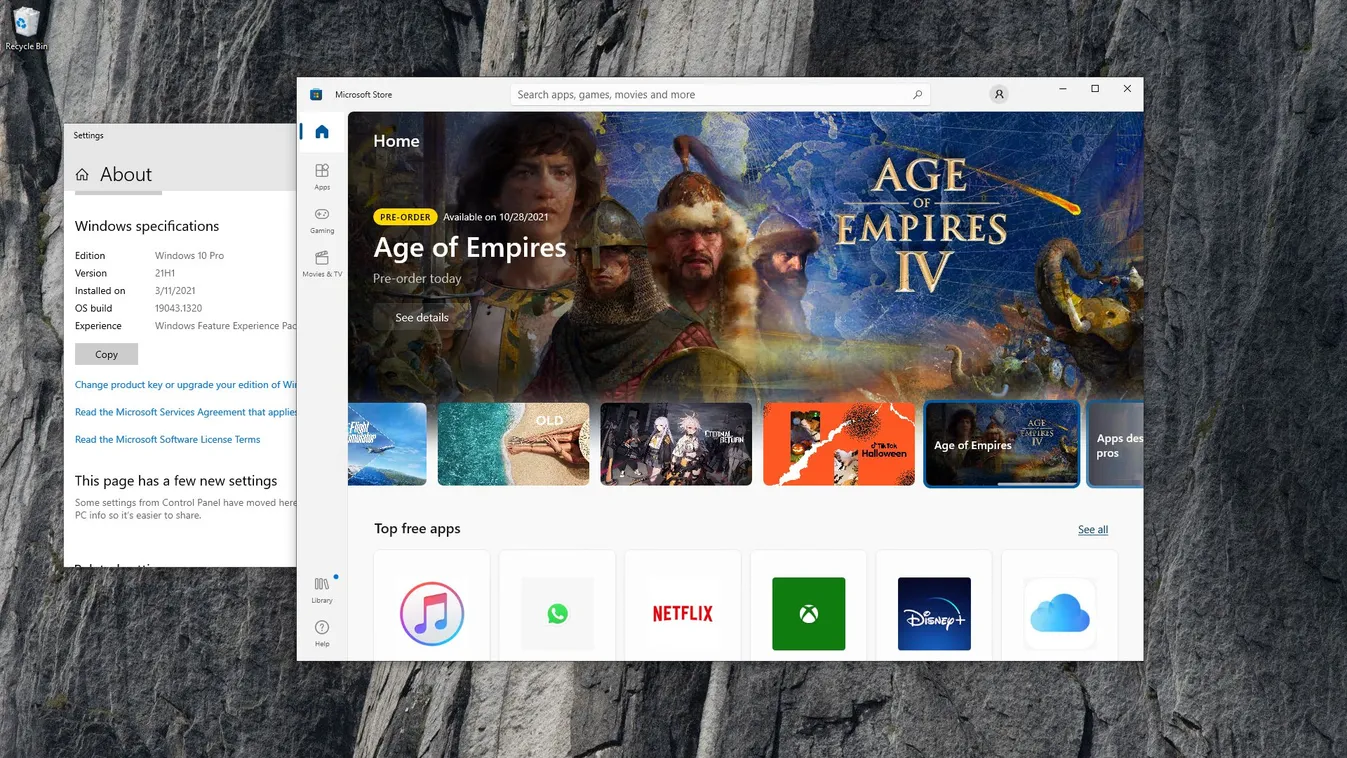Select the Old movie carousel thumbnail
This screenshot has height=758, width=1347.
point(514,444)
